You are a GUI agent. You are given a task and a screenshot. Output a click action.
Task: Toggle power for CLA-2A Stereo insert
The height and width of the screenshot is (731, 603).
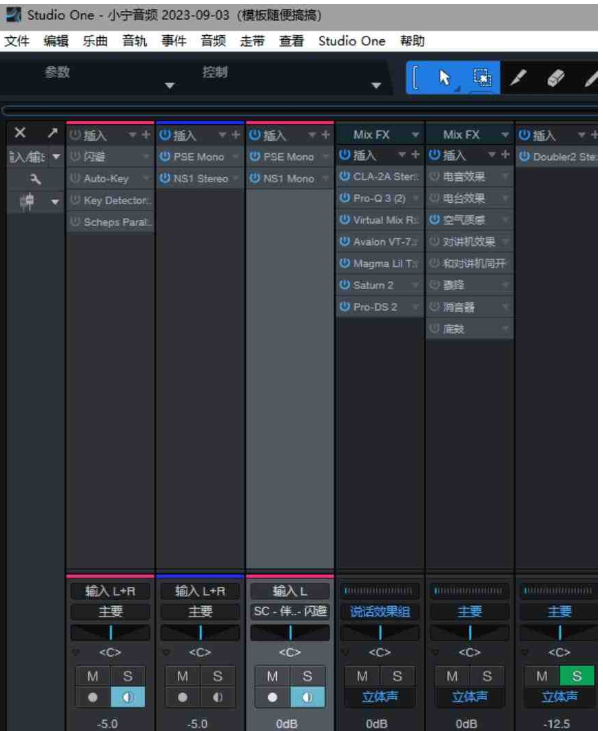pos(344,177)
